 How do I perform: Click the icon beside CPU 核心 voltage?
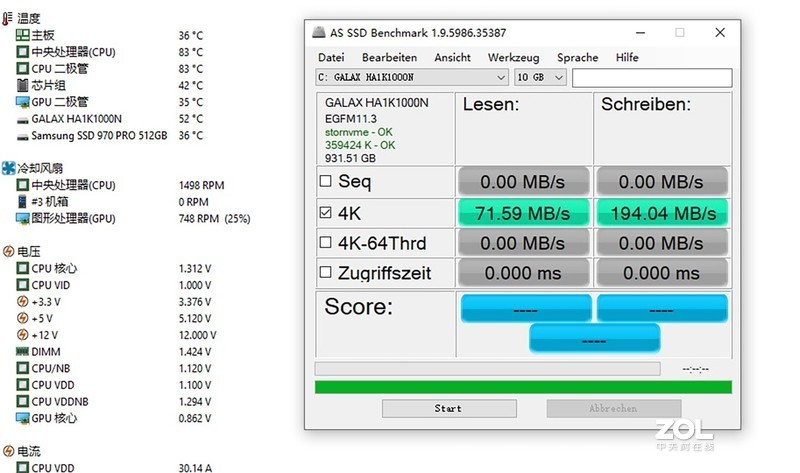(x=22, y=268)
